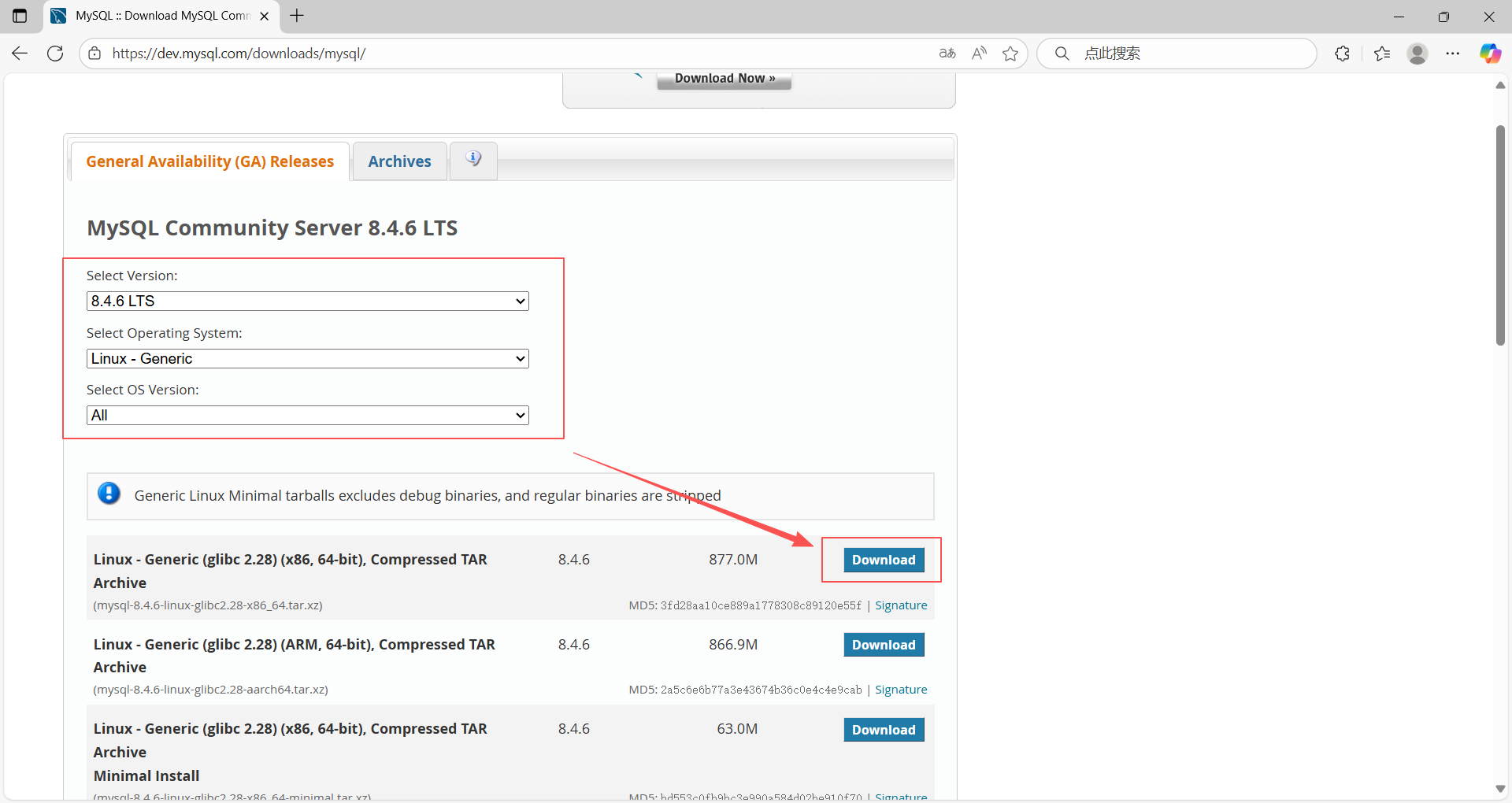Open the Select Version dropdown
This screenshot has height=803, width=1512.
click(x=308, y=301)
